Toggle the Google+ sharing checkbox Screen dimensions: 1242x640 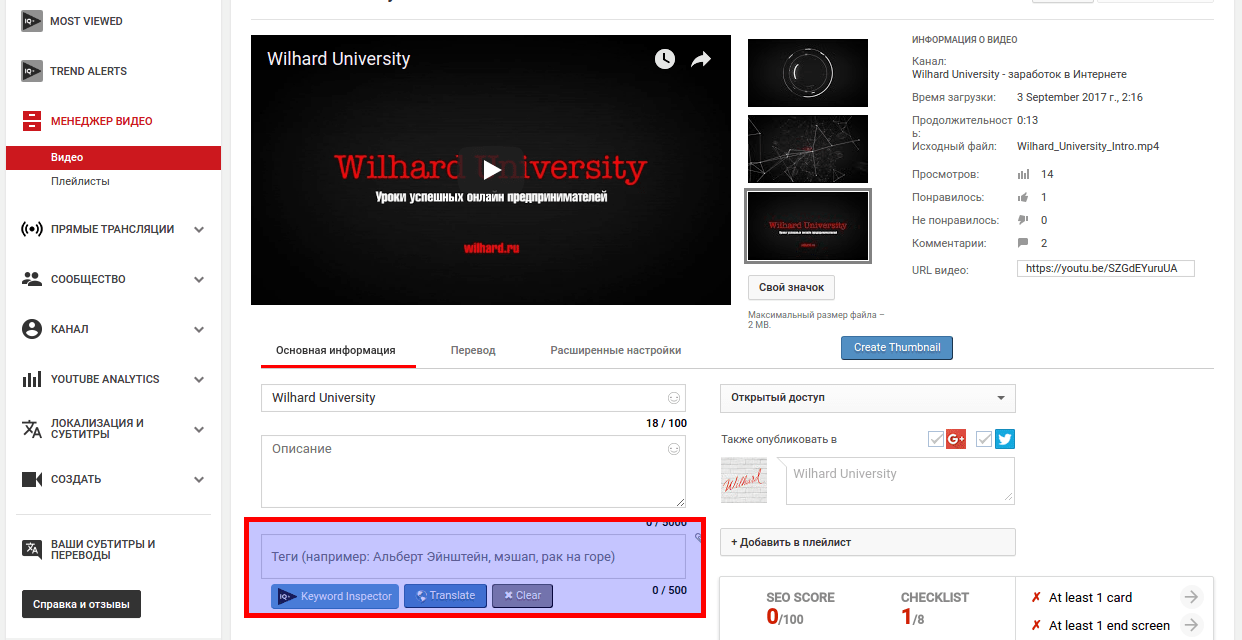936,439
